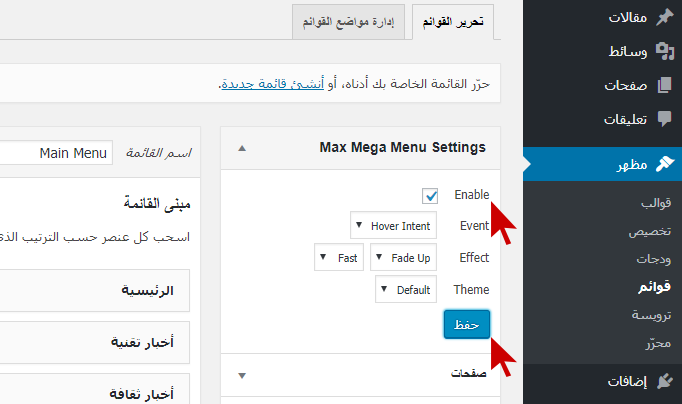Save settings with the حفظ button
This screenshot has height=404, width=682.
(467, 324)
